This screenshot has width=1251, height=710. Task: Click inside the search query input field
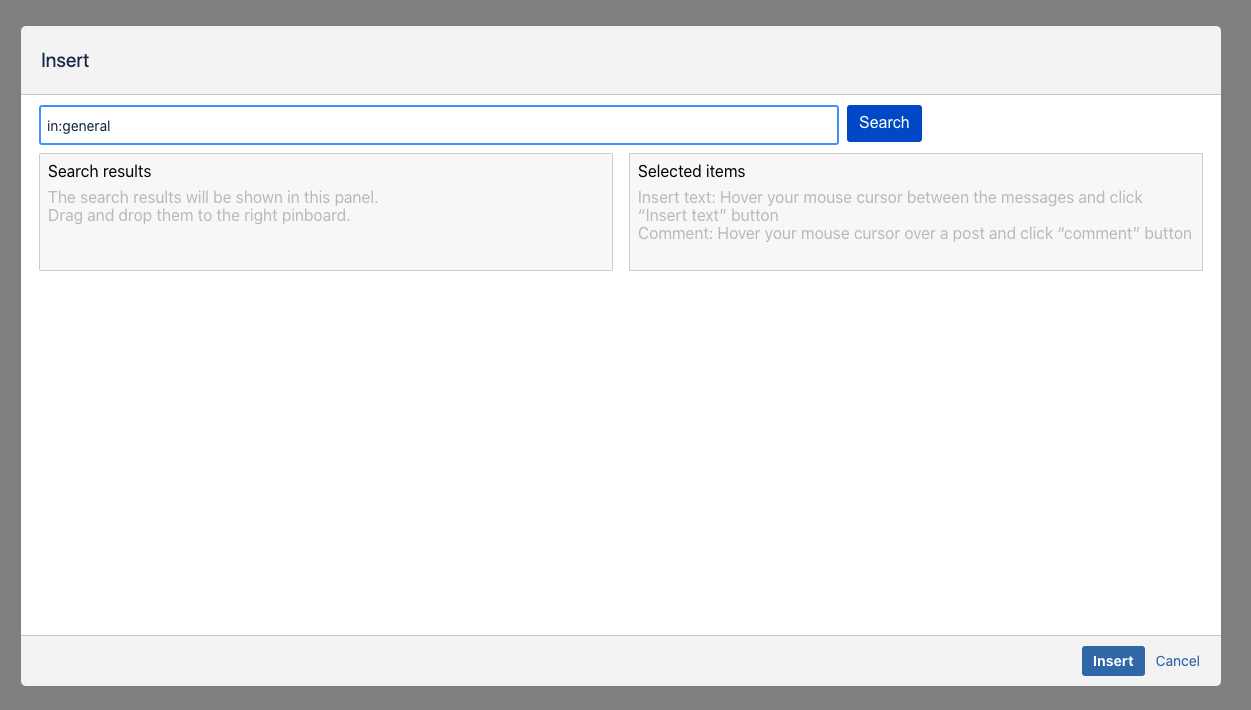point(438,125)
